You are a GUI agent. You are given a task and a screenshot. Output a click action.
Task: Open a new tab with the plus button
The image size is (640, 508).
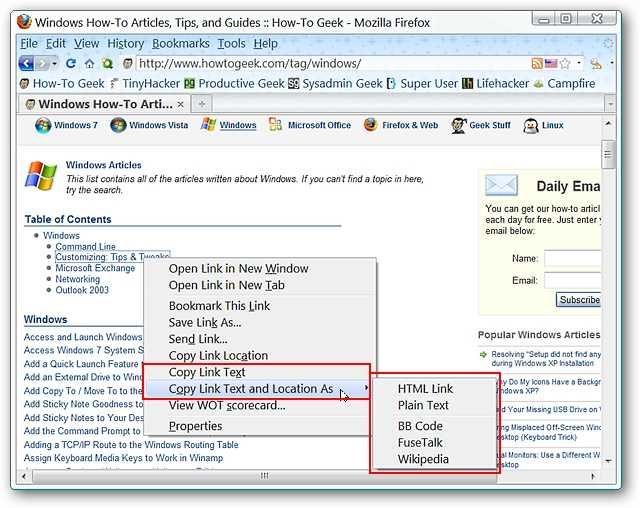click(202, 104)
